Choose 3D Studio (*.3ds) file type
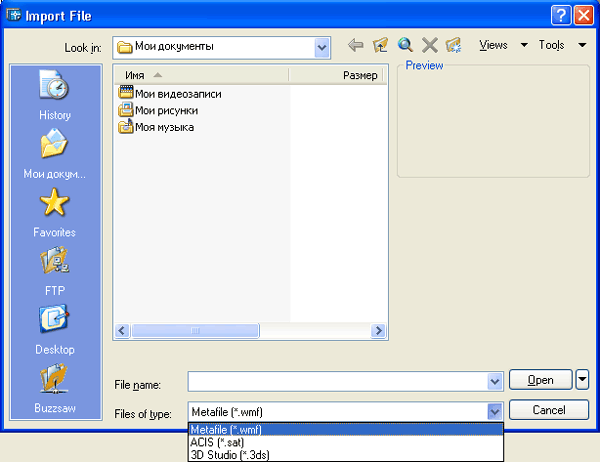This screenshot has height=462, width=600. tap(230, 455)
